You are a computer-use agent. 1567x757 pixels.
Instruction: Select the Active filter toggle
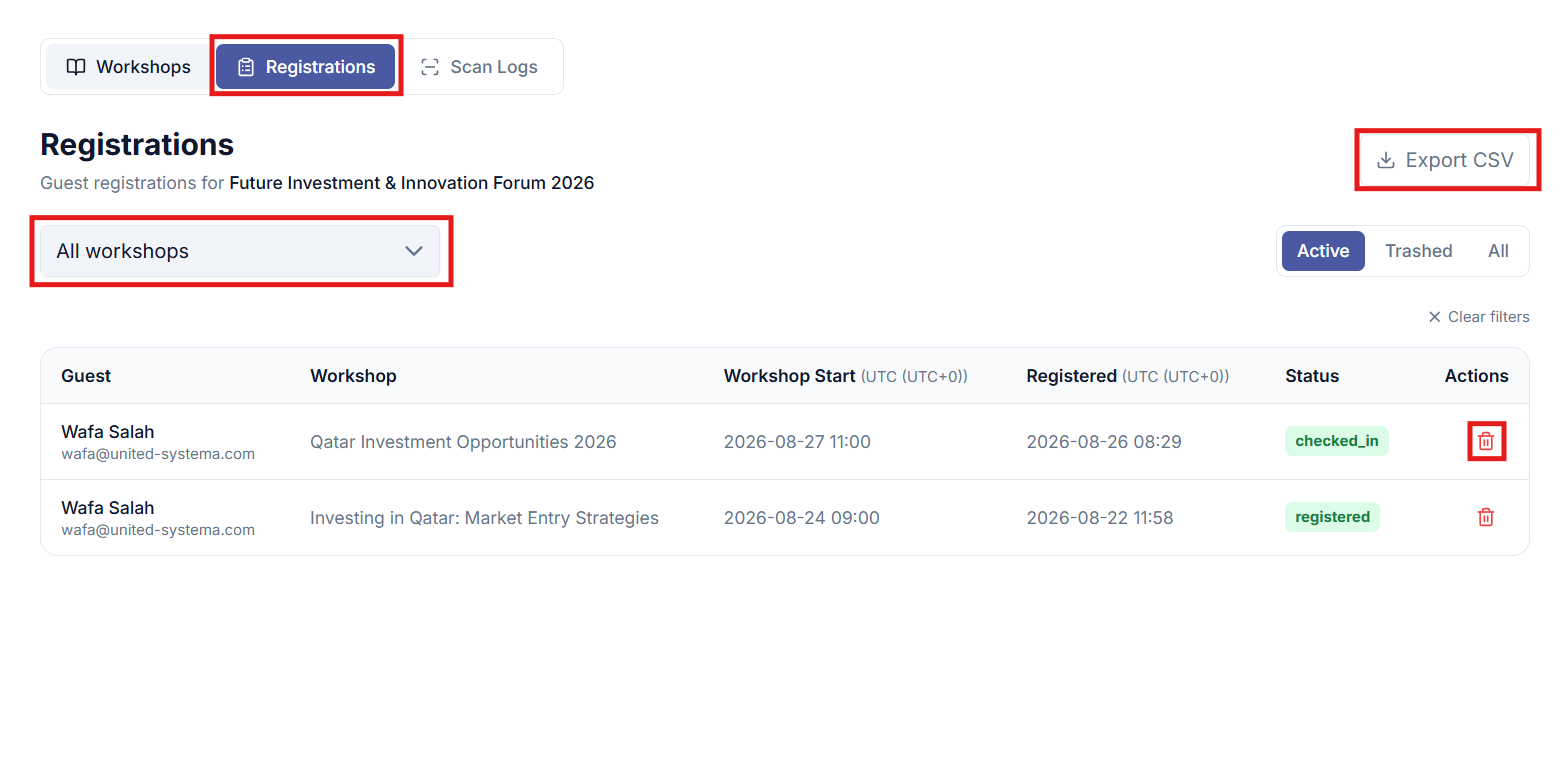click(1323, 251)
